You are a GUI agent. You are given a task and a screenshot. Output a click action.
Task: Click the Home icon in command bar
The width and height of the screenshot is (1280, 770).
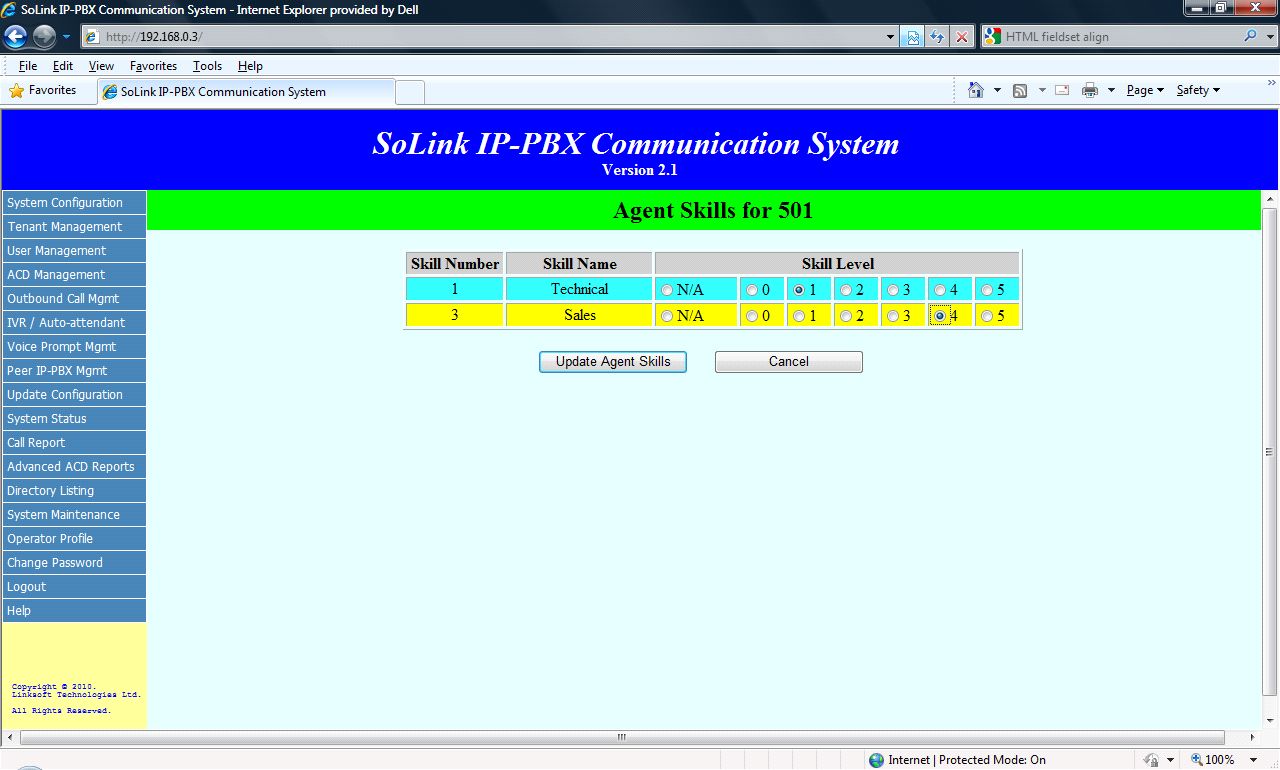point(976,90)
